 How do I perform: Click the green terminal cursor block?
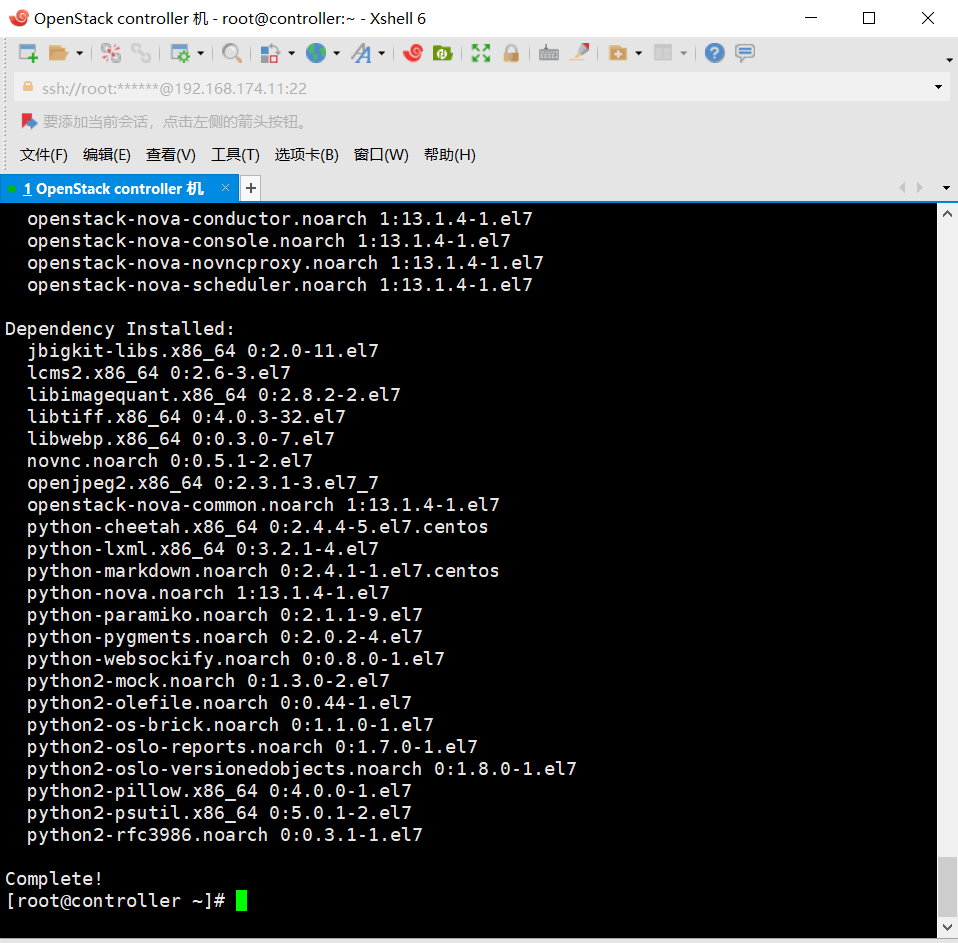(x=241, y=901)
